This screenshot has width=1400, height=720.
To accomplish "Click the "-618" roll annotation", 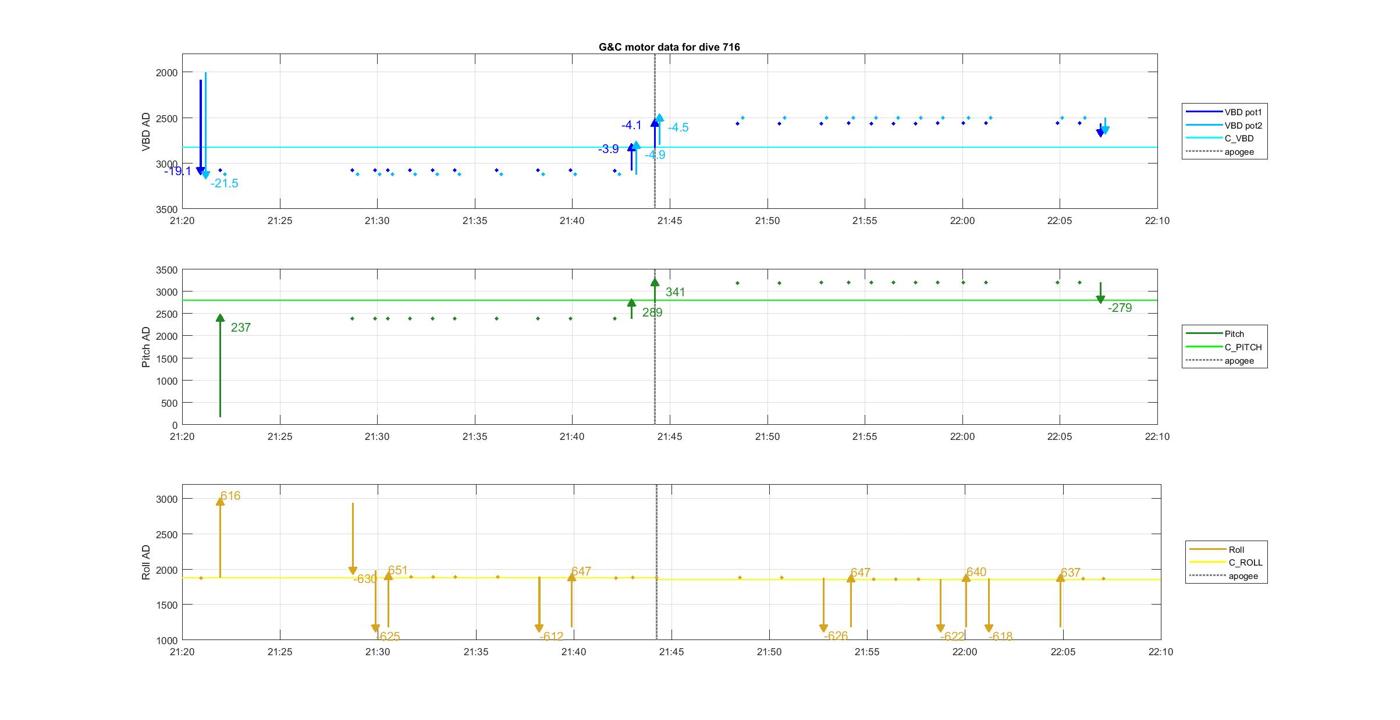I will [1001, 637].
